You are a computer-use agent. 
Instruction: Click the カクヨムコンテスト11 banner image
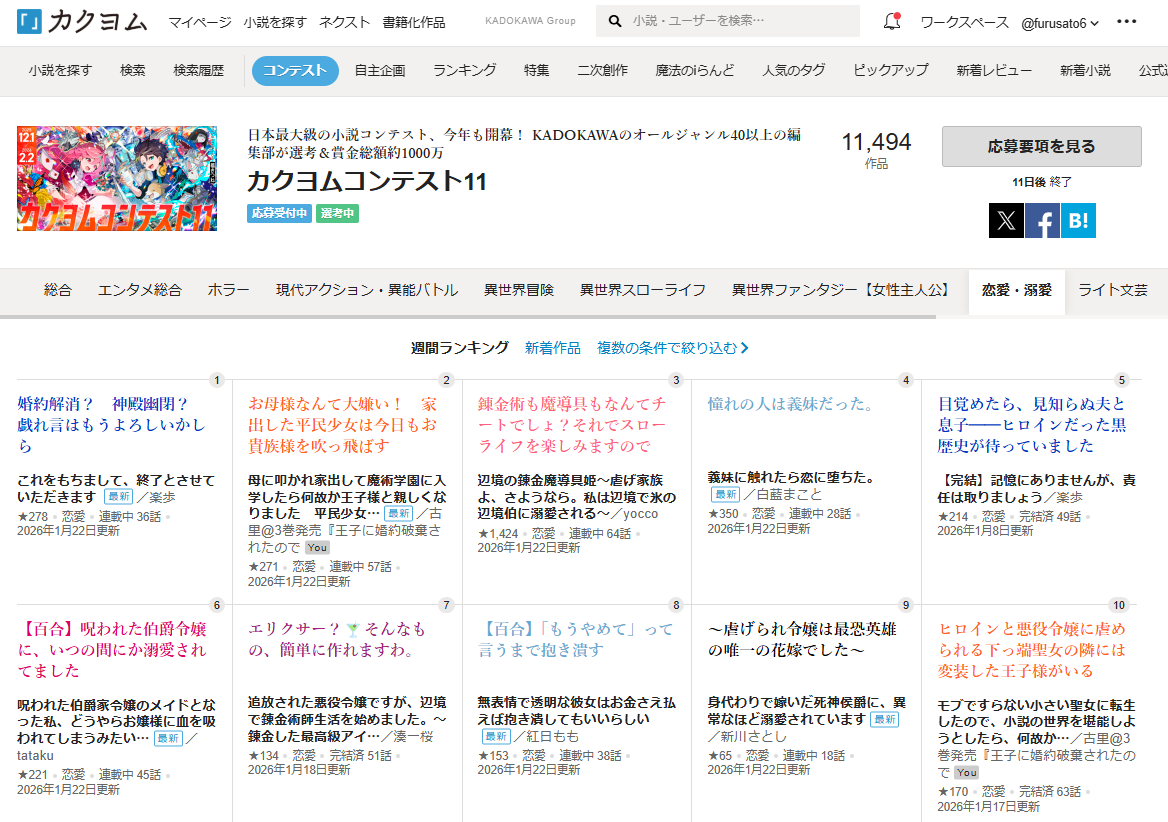click(117, 179)
